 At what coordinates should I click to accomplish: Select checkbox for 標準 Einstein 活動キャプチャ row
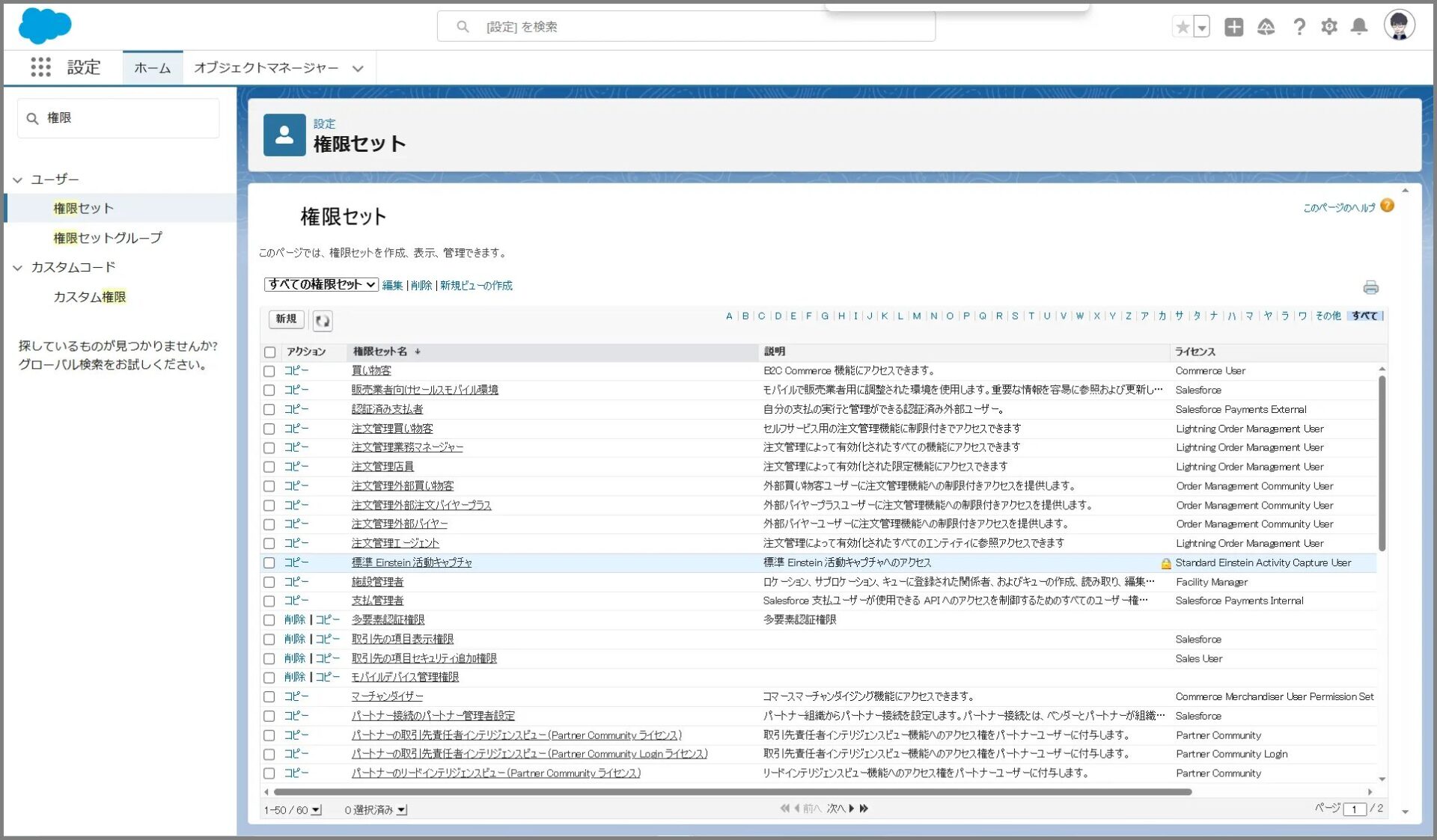[269, 563]
